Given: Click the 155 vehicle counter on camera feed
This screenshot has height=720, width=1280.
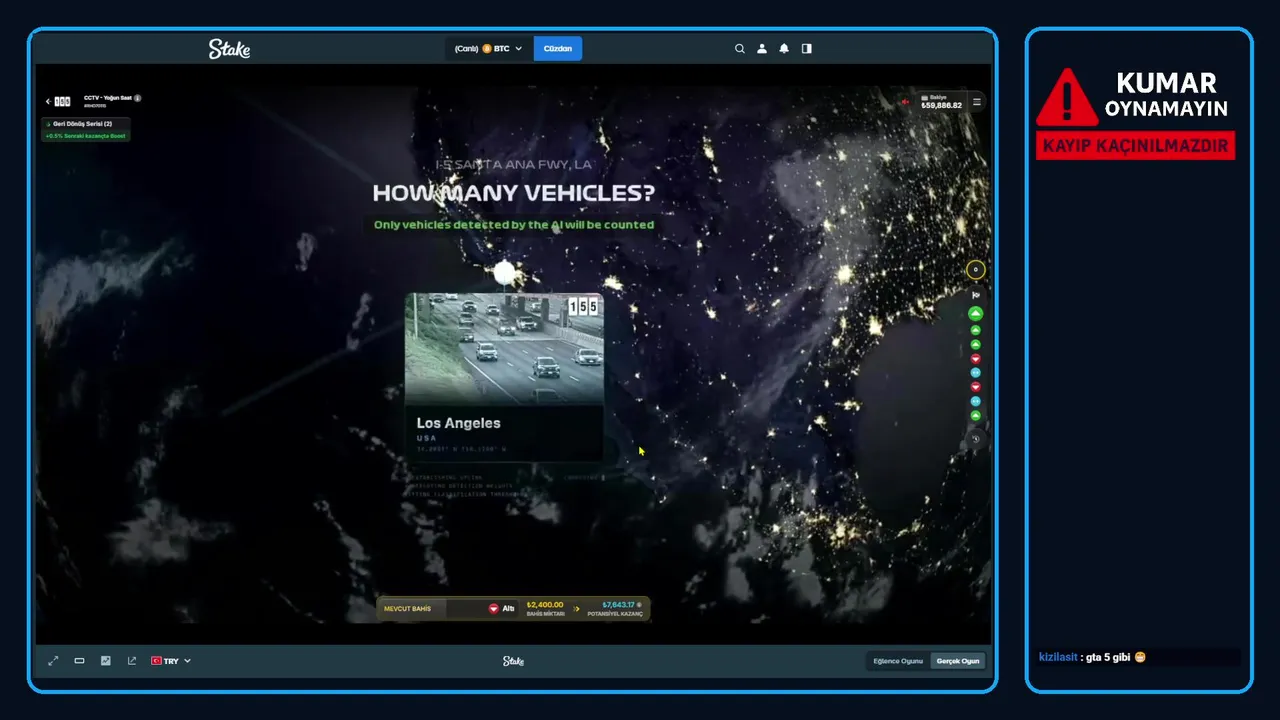Looking at the screenshot, I should click(583, 306).
